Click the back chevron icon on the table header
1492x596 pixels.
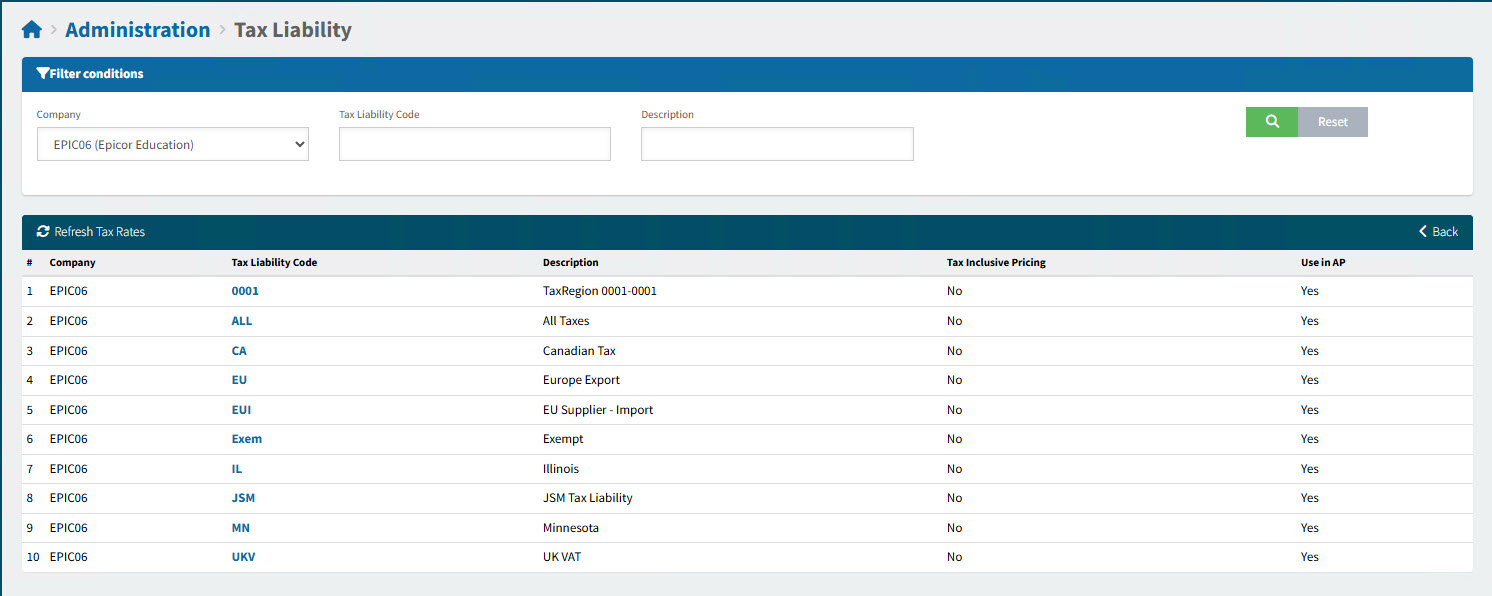point(1423,231)
